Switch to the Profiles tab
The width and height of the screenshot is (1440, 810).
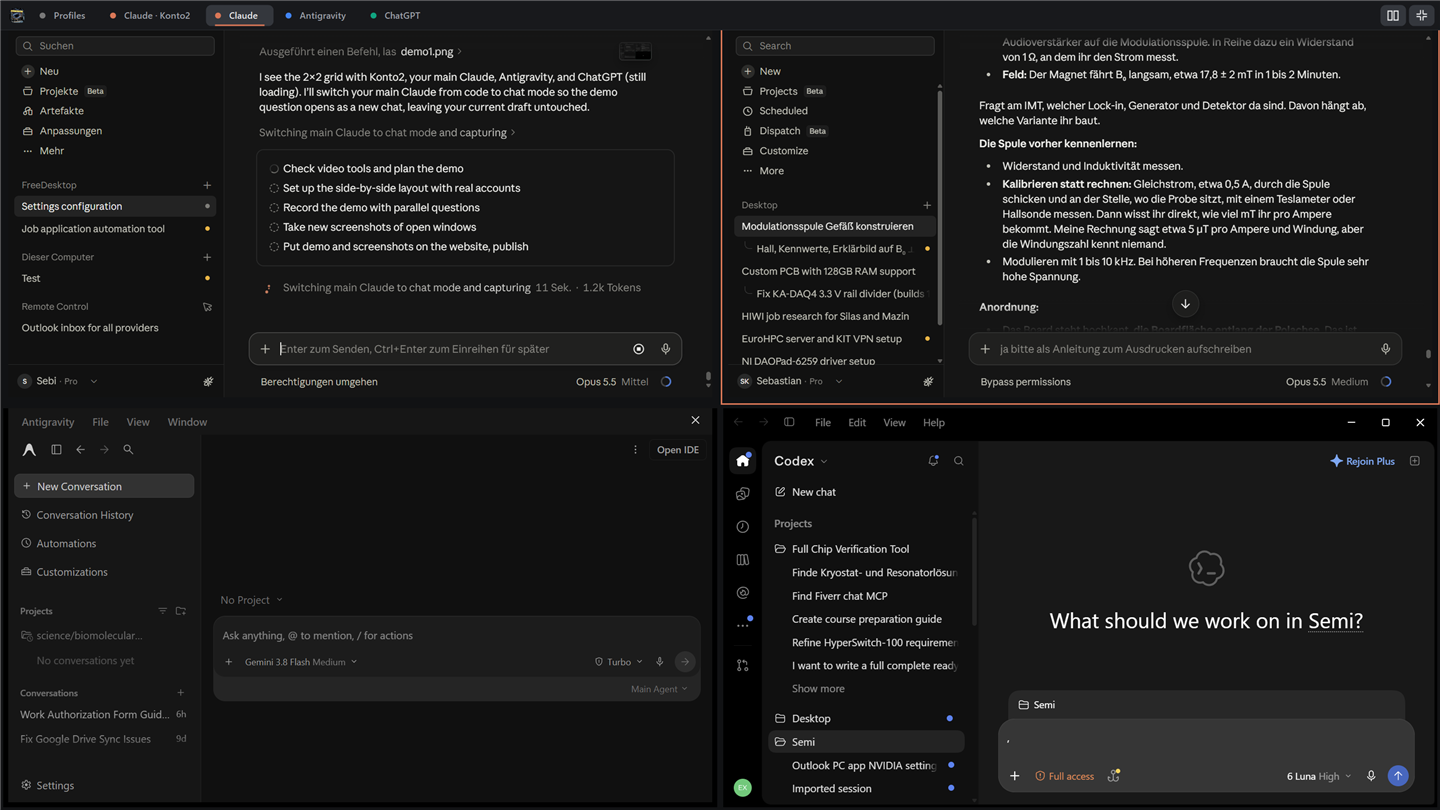62,16
